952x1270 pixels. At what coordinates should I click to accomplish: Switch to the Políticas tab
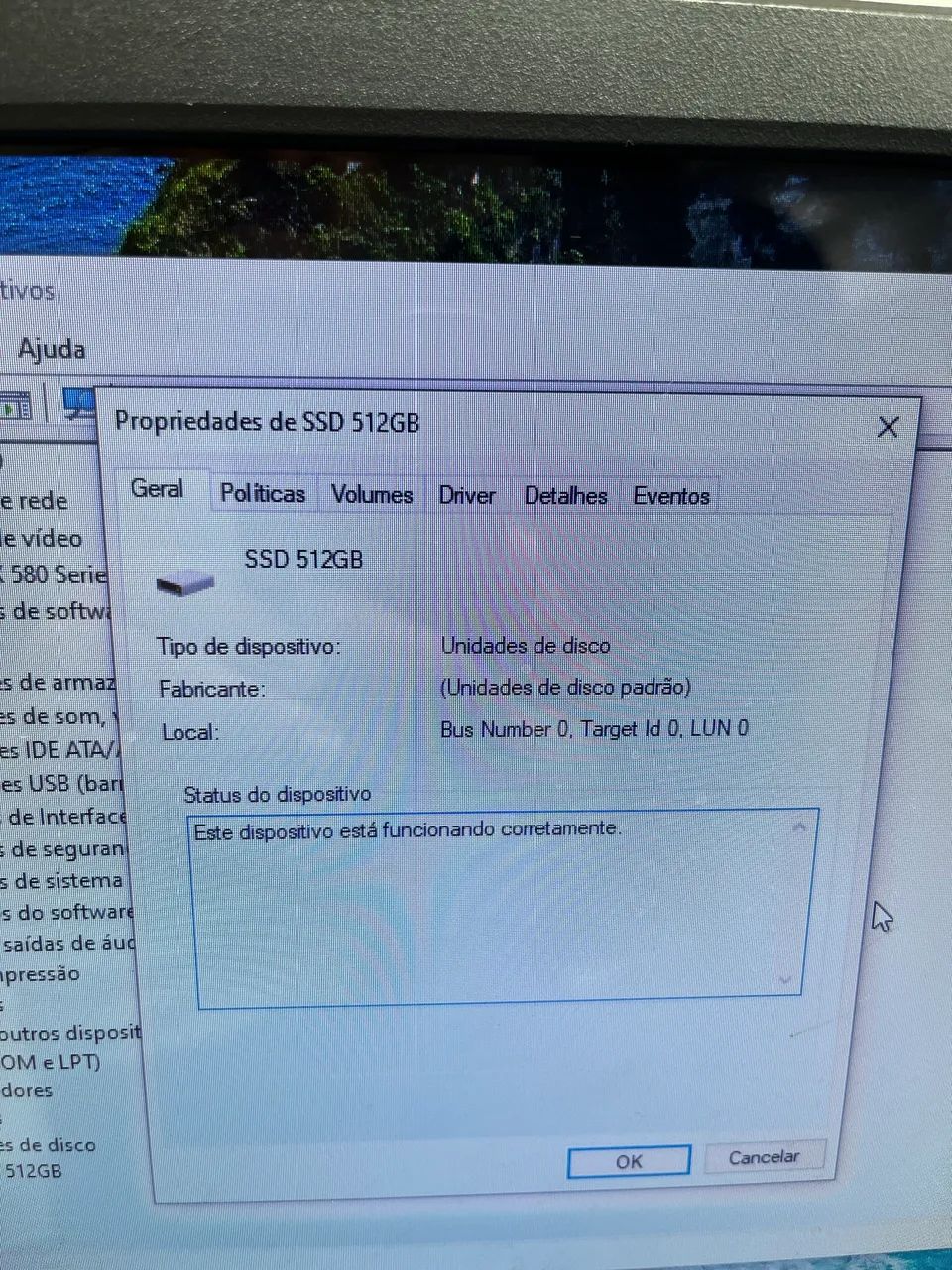263,493
